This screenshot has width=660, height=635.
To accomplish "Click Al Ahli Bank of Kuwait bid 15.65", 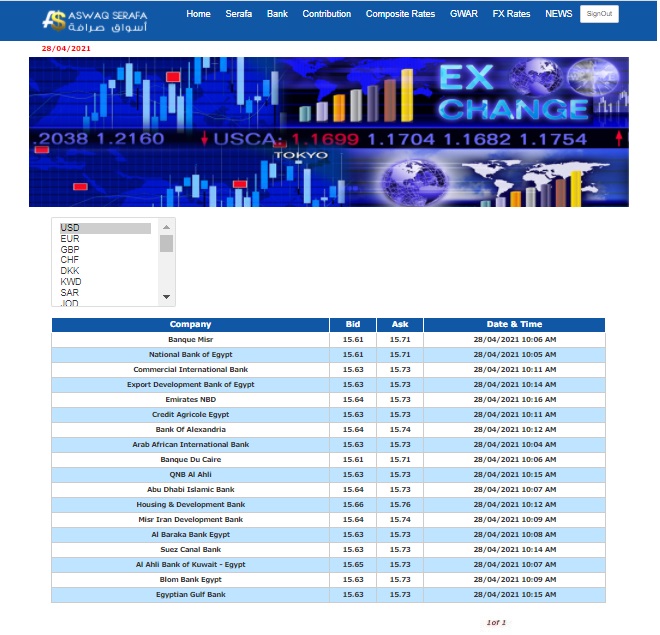I will pyautogui.click(x=353, y=565).
